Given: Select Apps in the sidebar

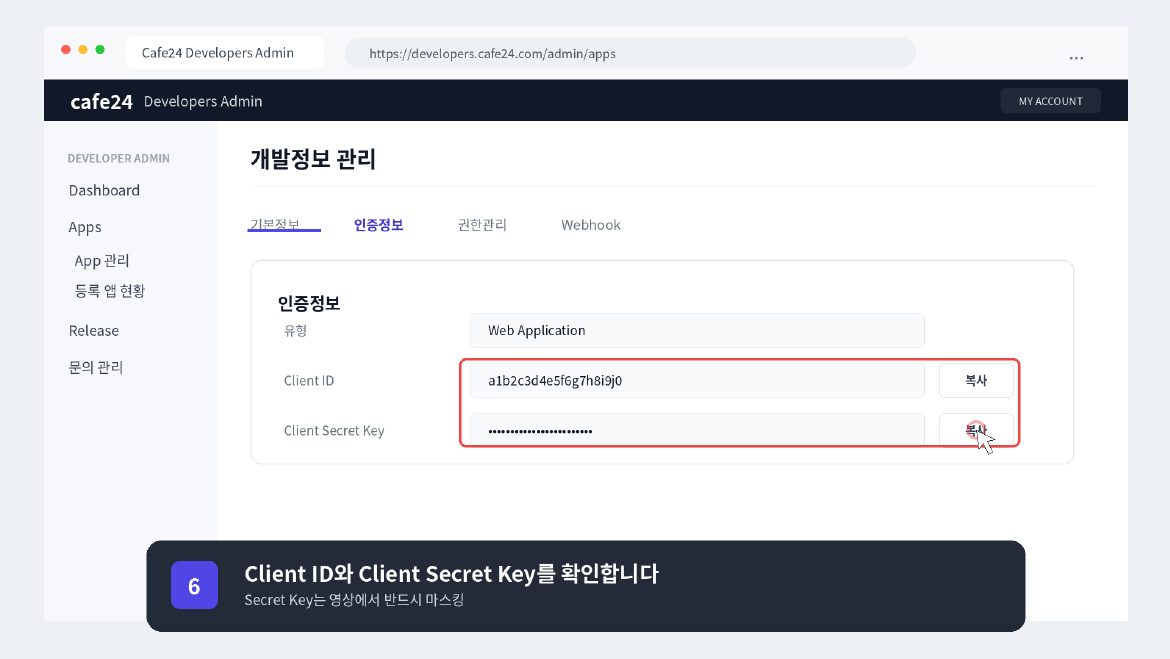Looking at the screenshot, I should pos(85,227).
